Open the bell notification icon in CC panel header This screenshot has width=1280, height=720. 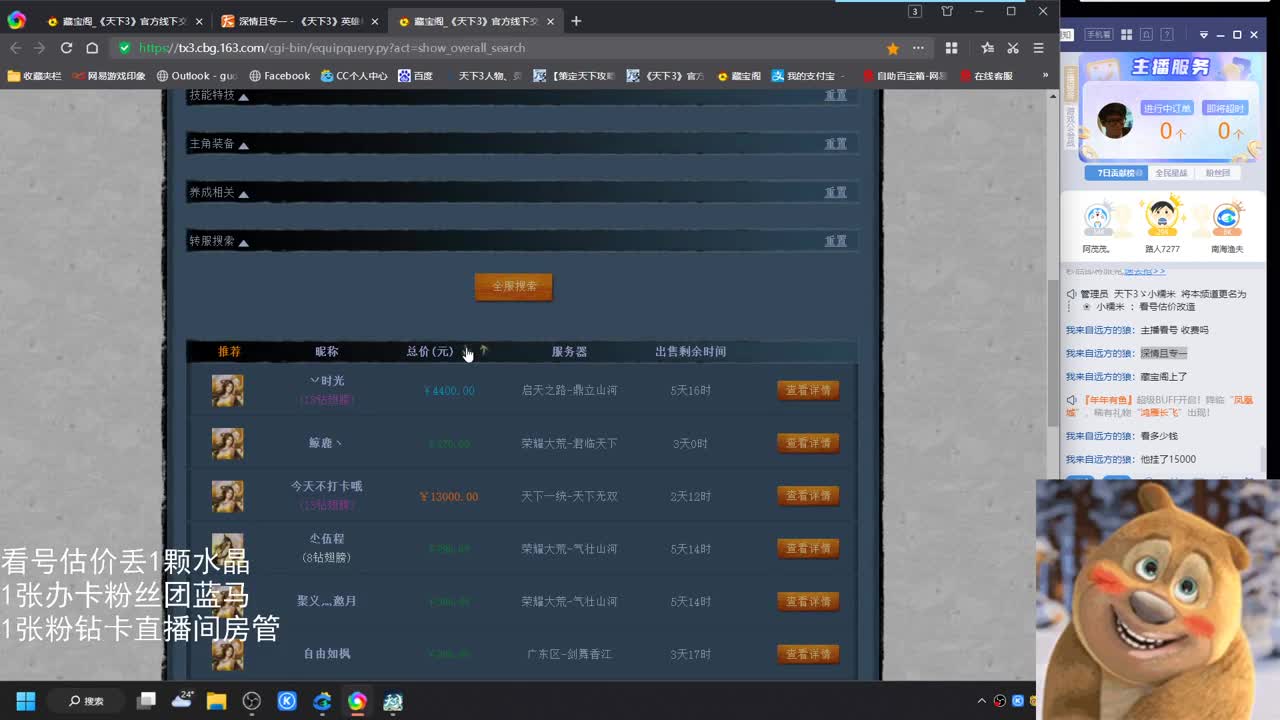pos(1146,34)
